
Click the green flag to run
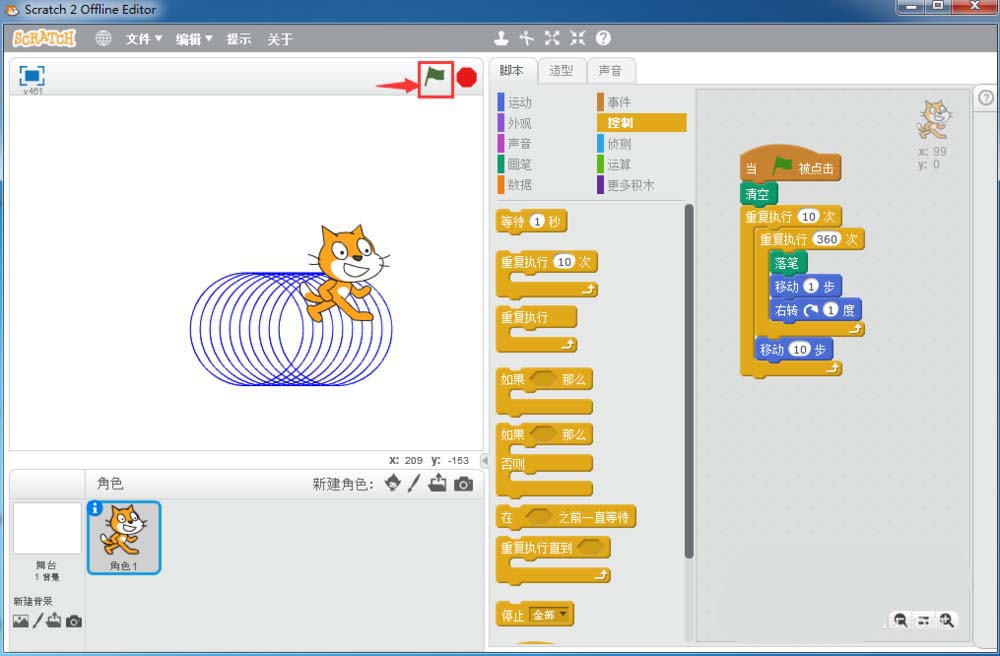tap(435, 78)
